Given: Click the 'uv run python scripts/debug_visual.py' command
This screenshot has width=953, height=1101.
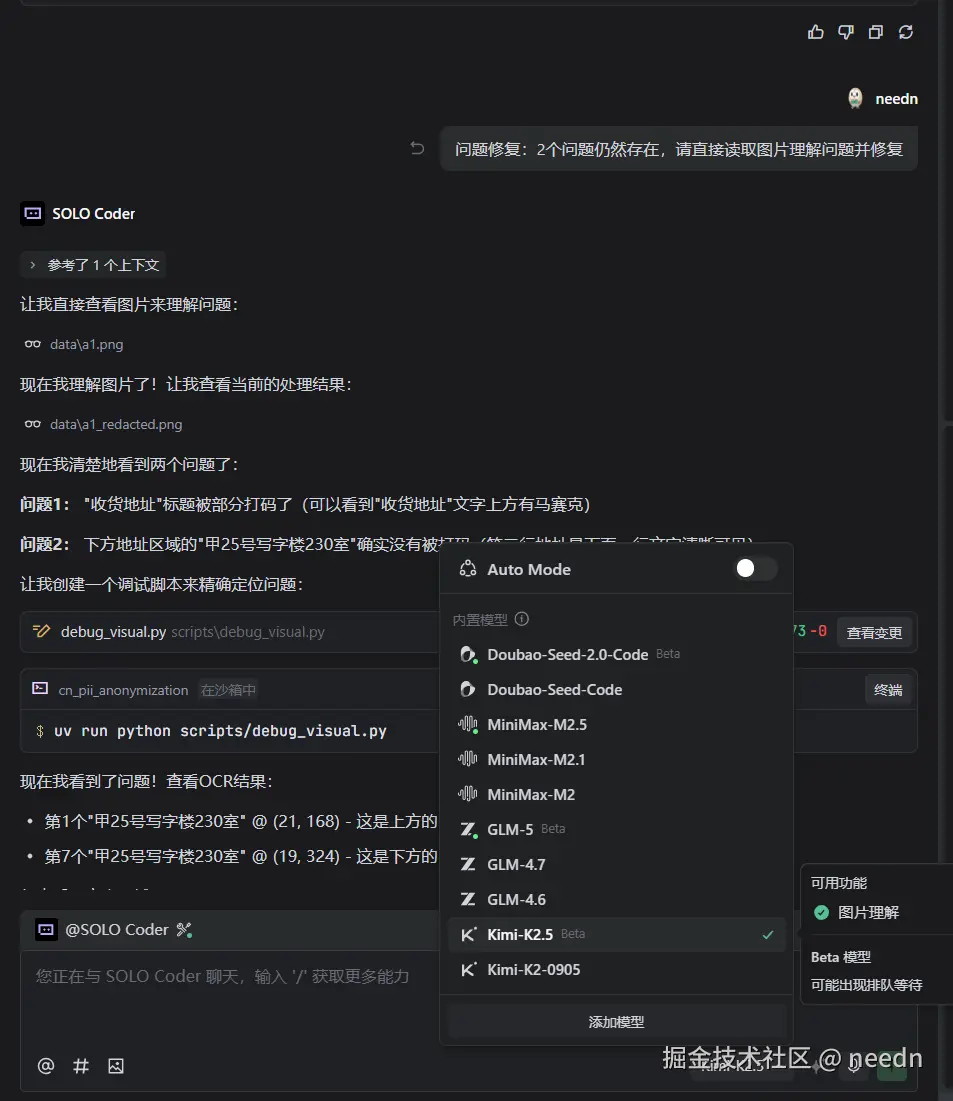Looking at the screenshot, I should pos(221,731).
